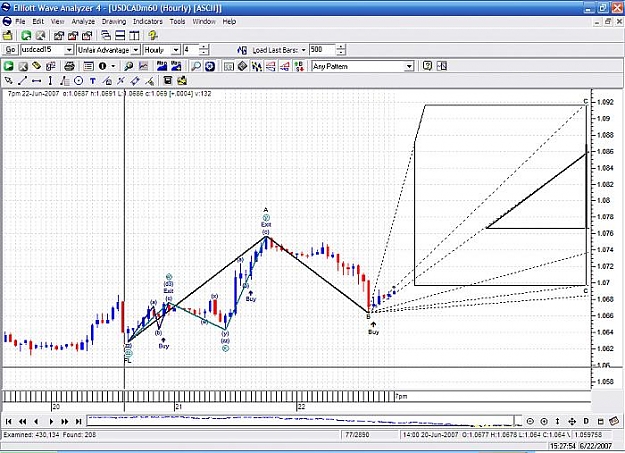Click the yellow question mark help icon
The width and height of the screenshot is (625, 453).
153,35
